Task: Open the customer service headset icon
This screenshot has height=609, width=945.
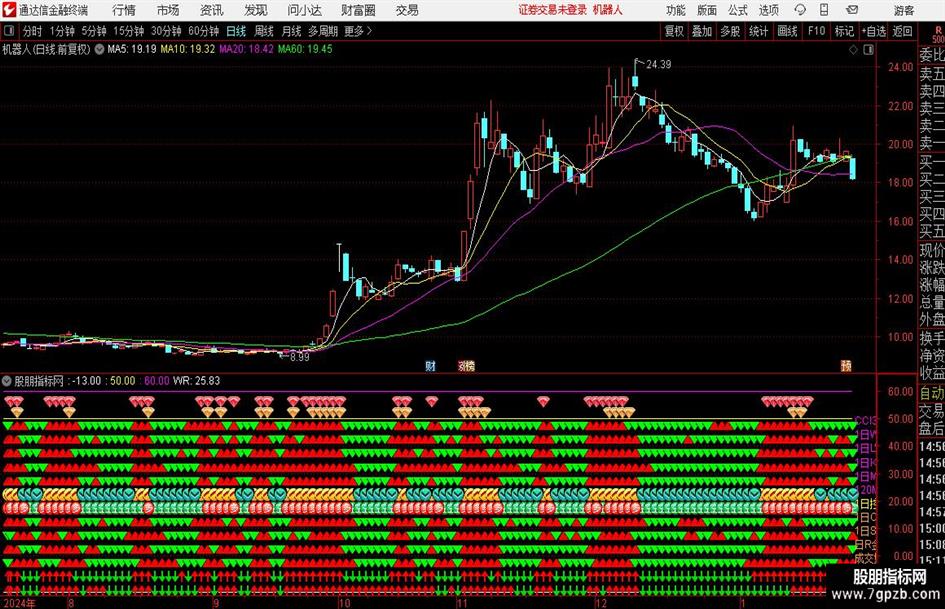Action: (x=800, y=10)
